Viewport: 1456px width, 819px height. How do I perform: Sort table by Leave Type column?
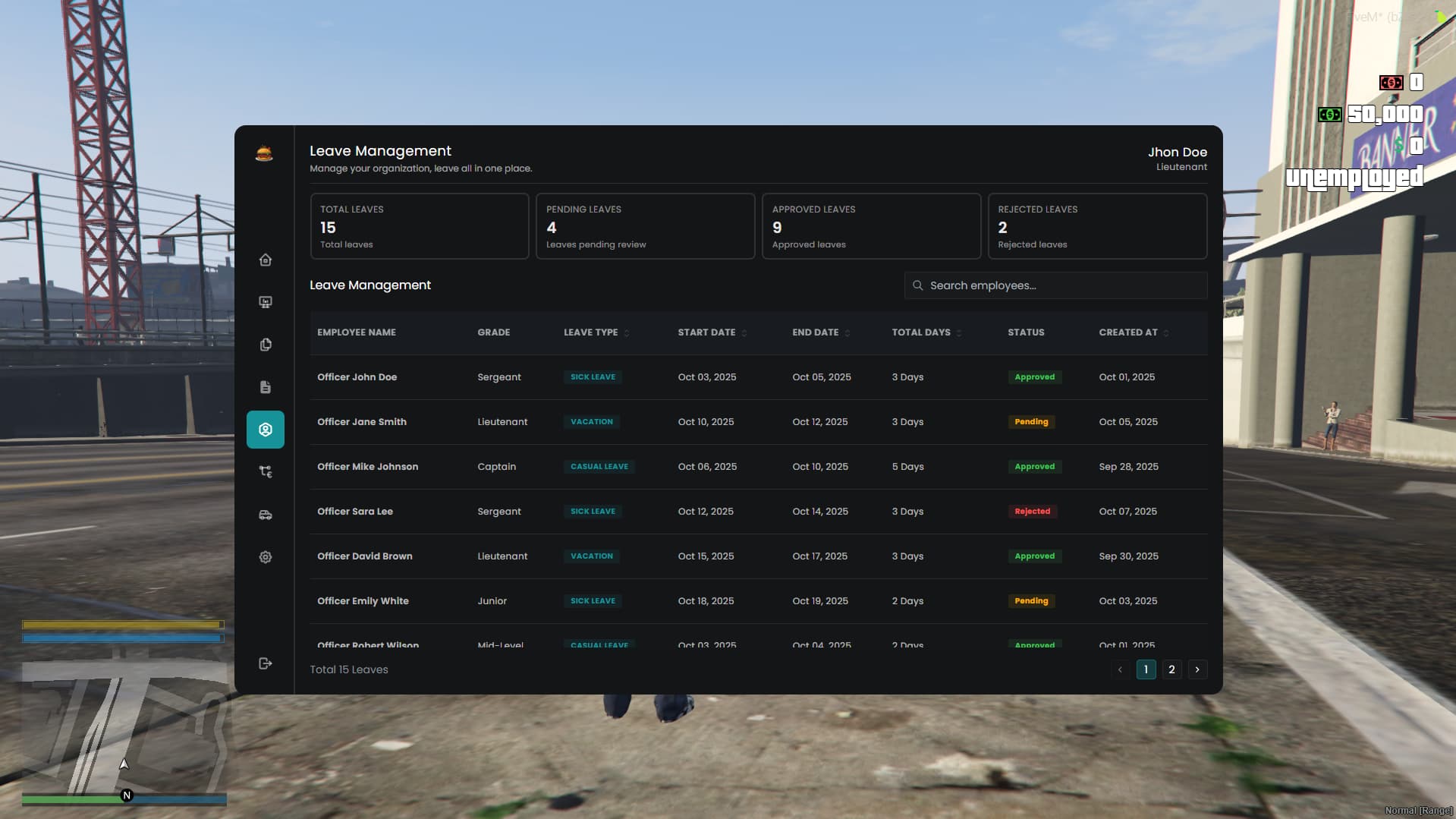coord(596,332)
